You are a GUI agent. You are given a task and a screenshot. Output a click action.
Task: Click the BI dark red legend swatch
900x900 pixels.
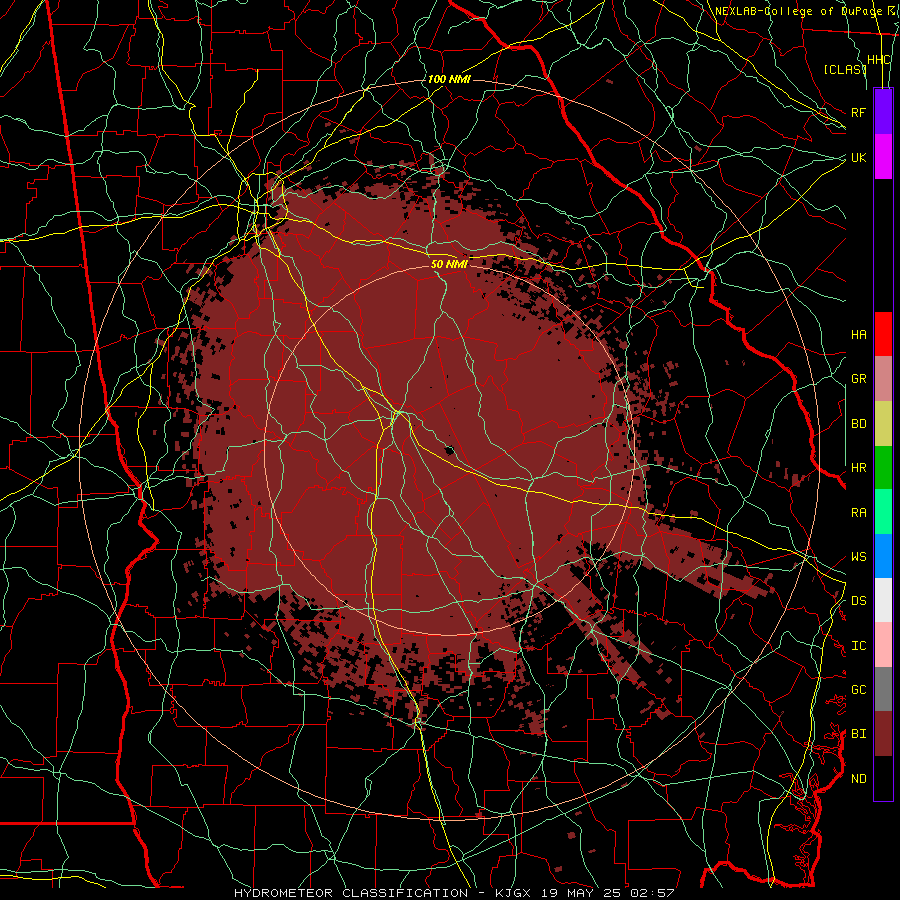coord(883,734)
